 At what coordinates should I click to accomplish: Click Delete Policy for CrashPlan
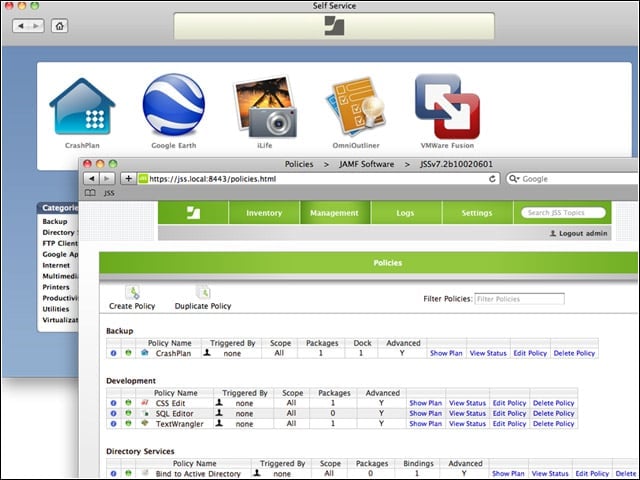click(574, 353)
